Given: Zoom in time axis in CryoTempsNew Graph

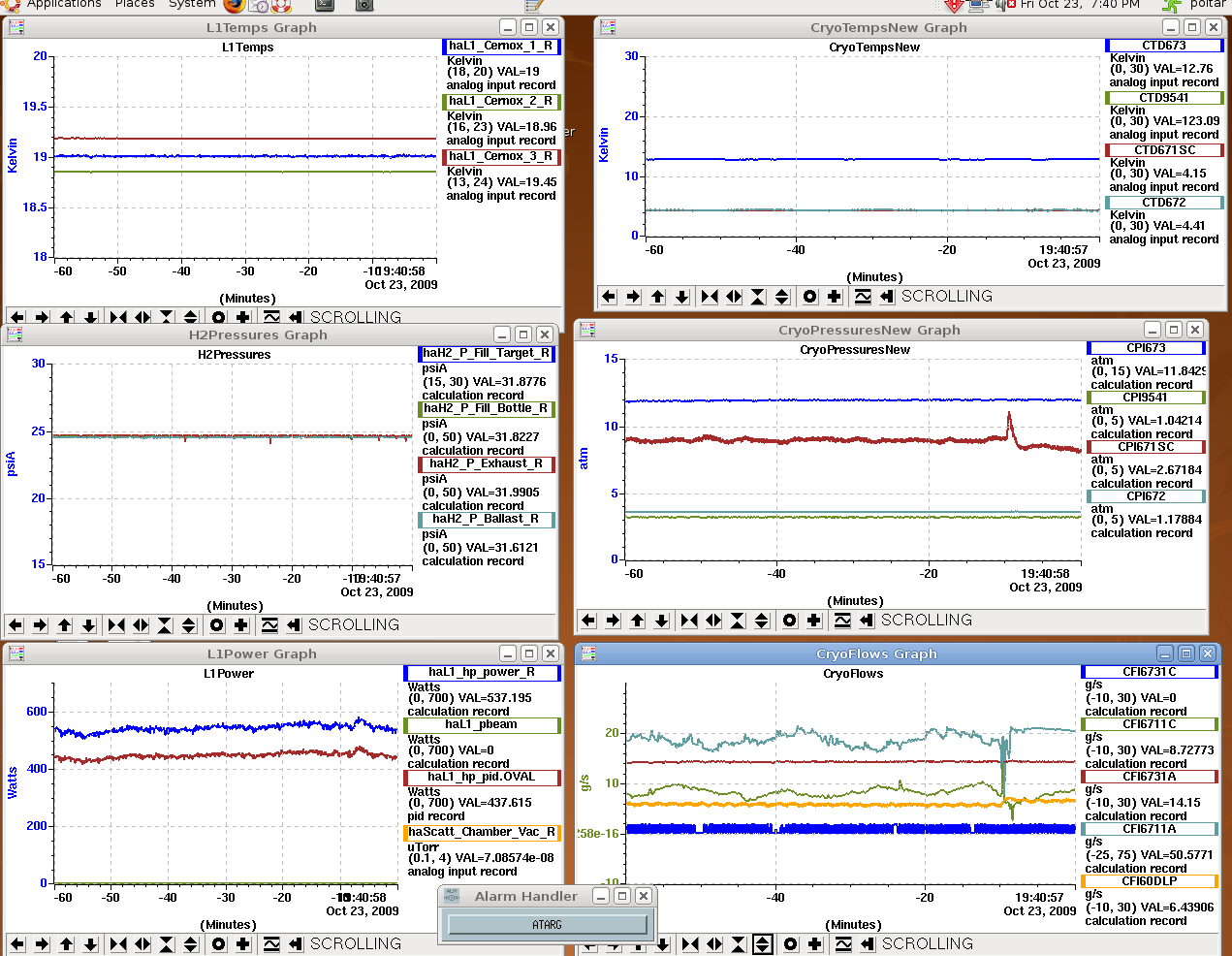Looking at the screenshot, I should [710, 297].
